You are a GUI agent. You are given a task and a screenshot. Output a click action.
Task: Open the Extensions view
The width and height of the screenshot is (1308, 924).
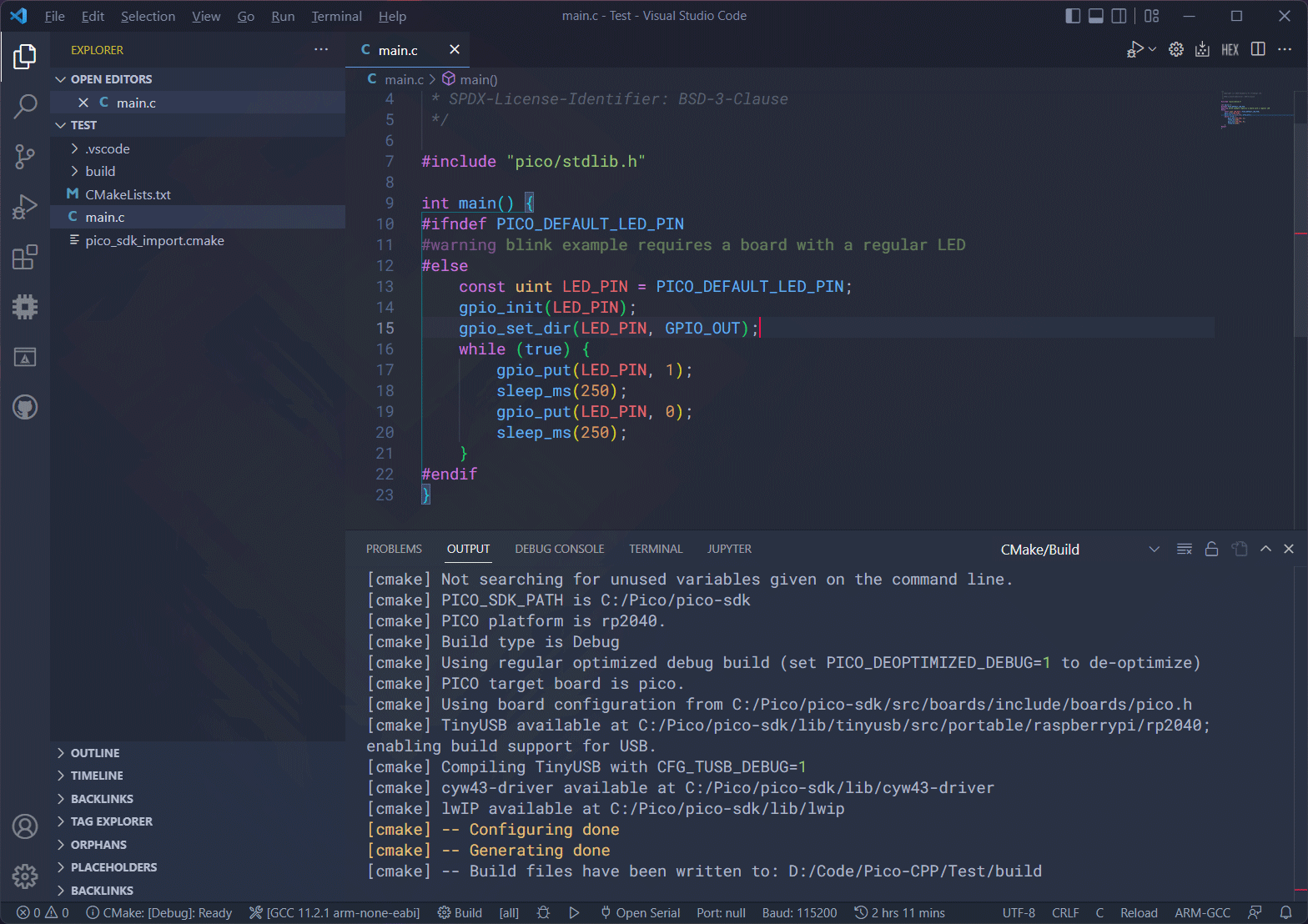coord(25,257)
